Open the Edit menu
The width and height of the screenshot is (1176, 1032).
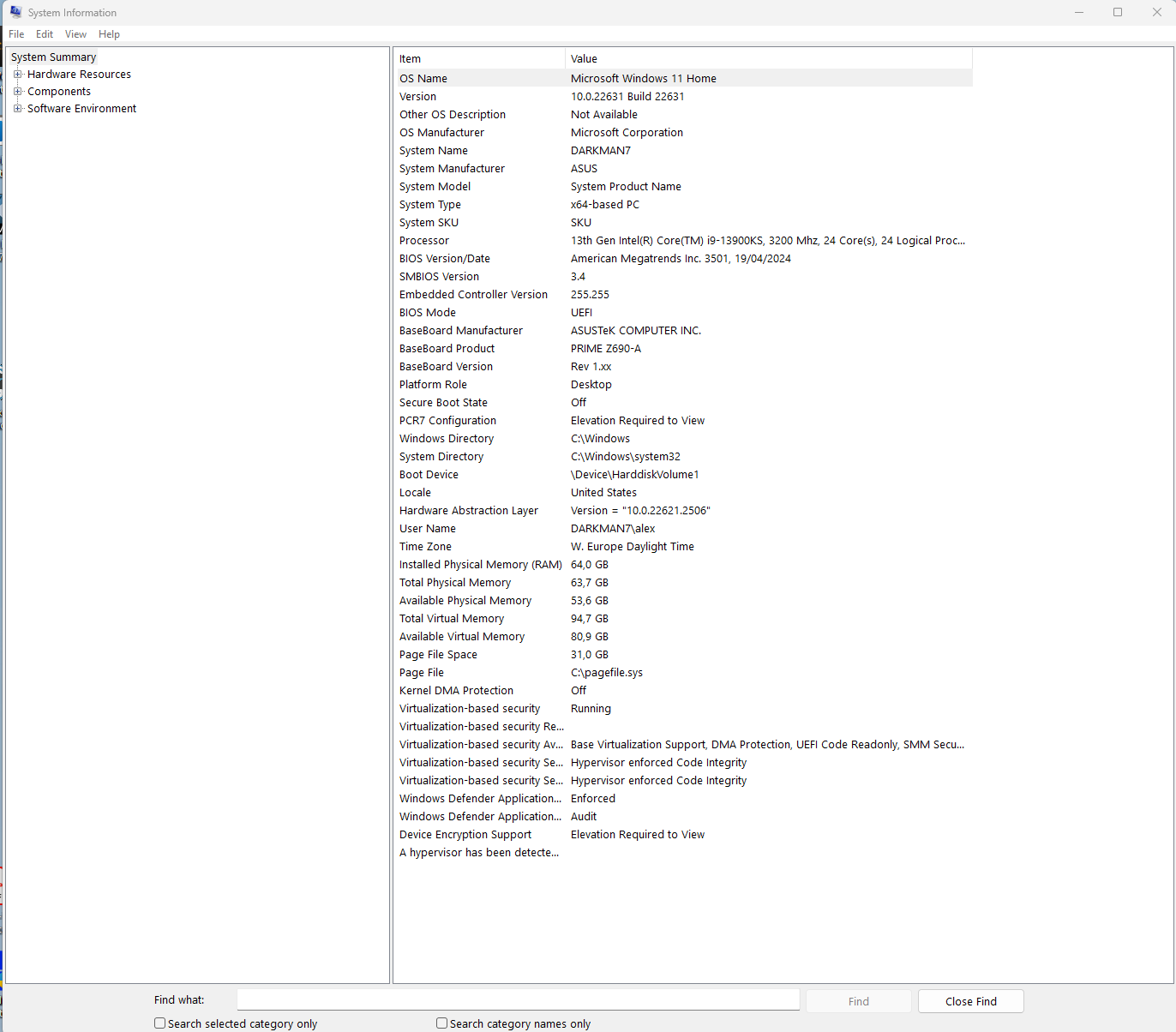[x=45, y=34]
